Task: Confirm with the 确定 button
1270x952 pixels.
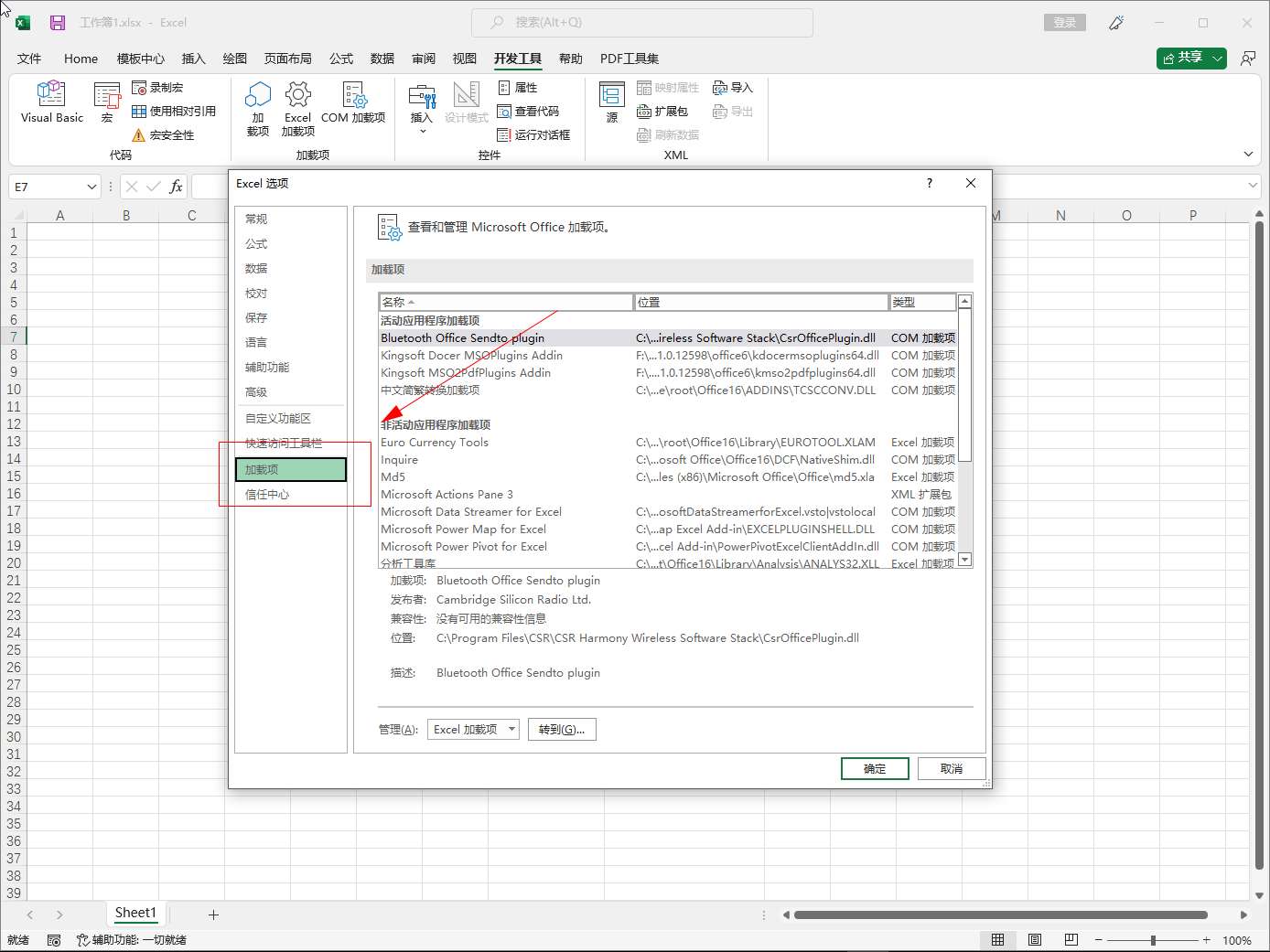Action: coord(875,769)
